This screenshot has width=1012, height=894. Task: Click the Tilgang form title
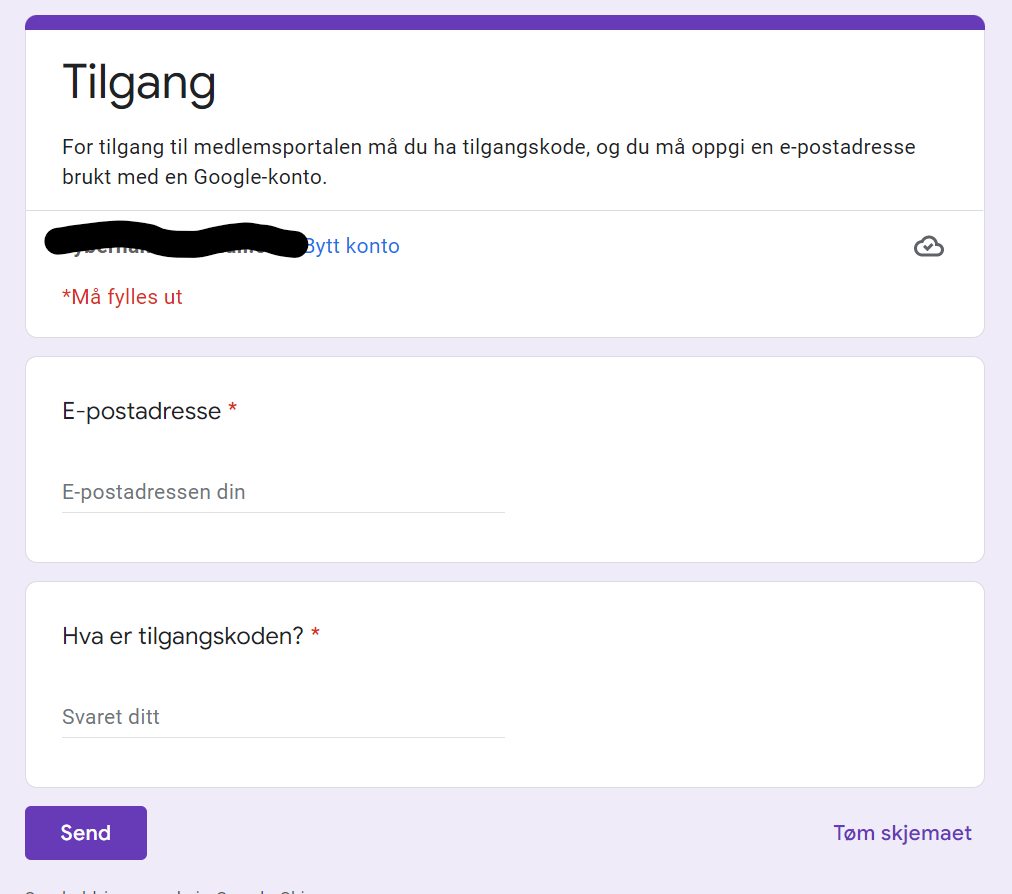(139, 82)
